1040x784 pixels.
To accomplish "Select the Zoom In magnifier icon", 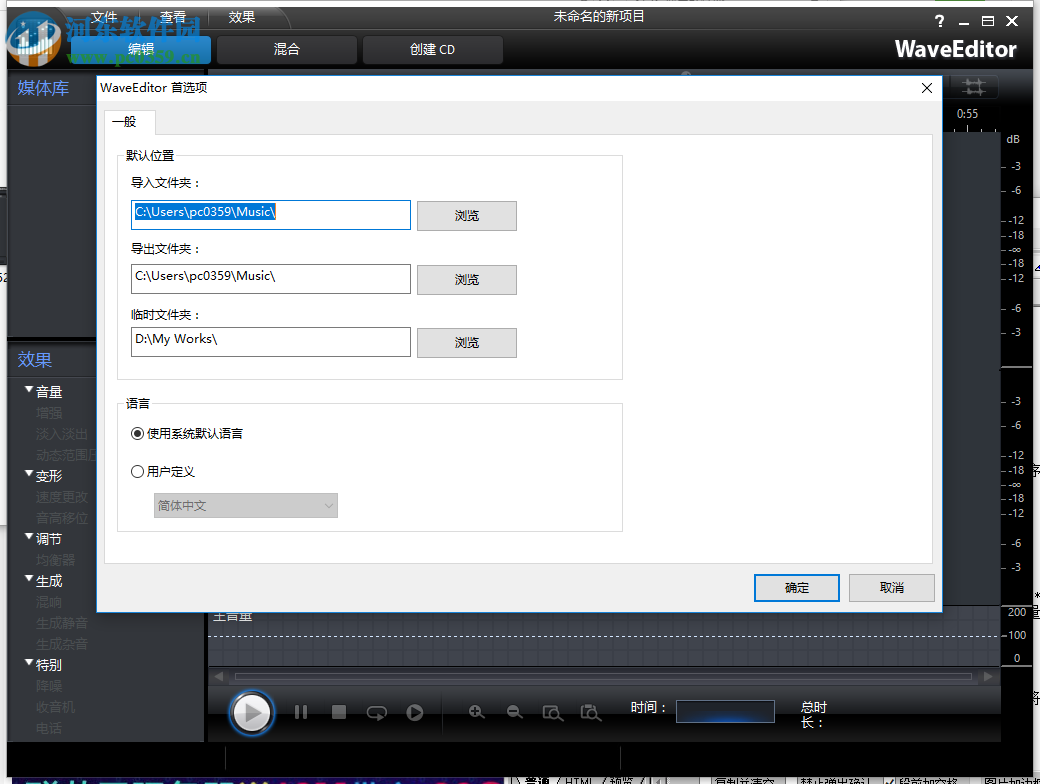I will point(477,712).
